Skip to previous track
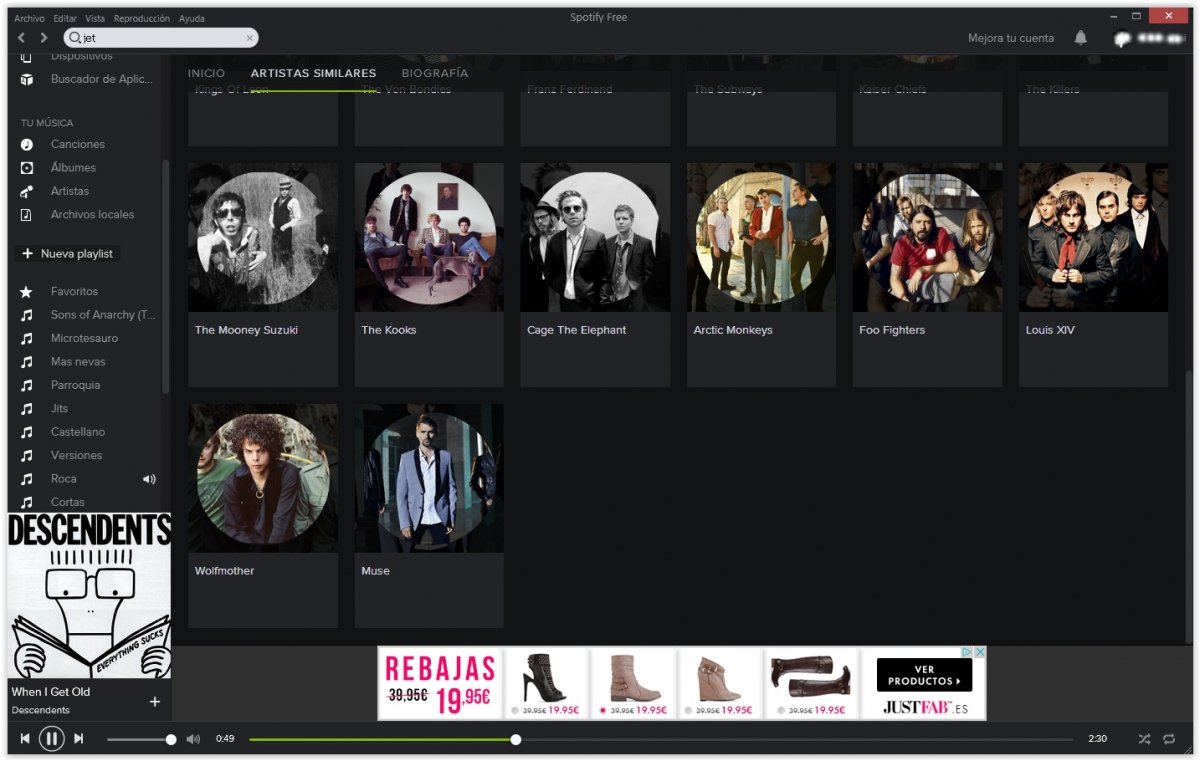Viewport: 1200px width, 761px height. 25,739
